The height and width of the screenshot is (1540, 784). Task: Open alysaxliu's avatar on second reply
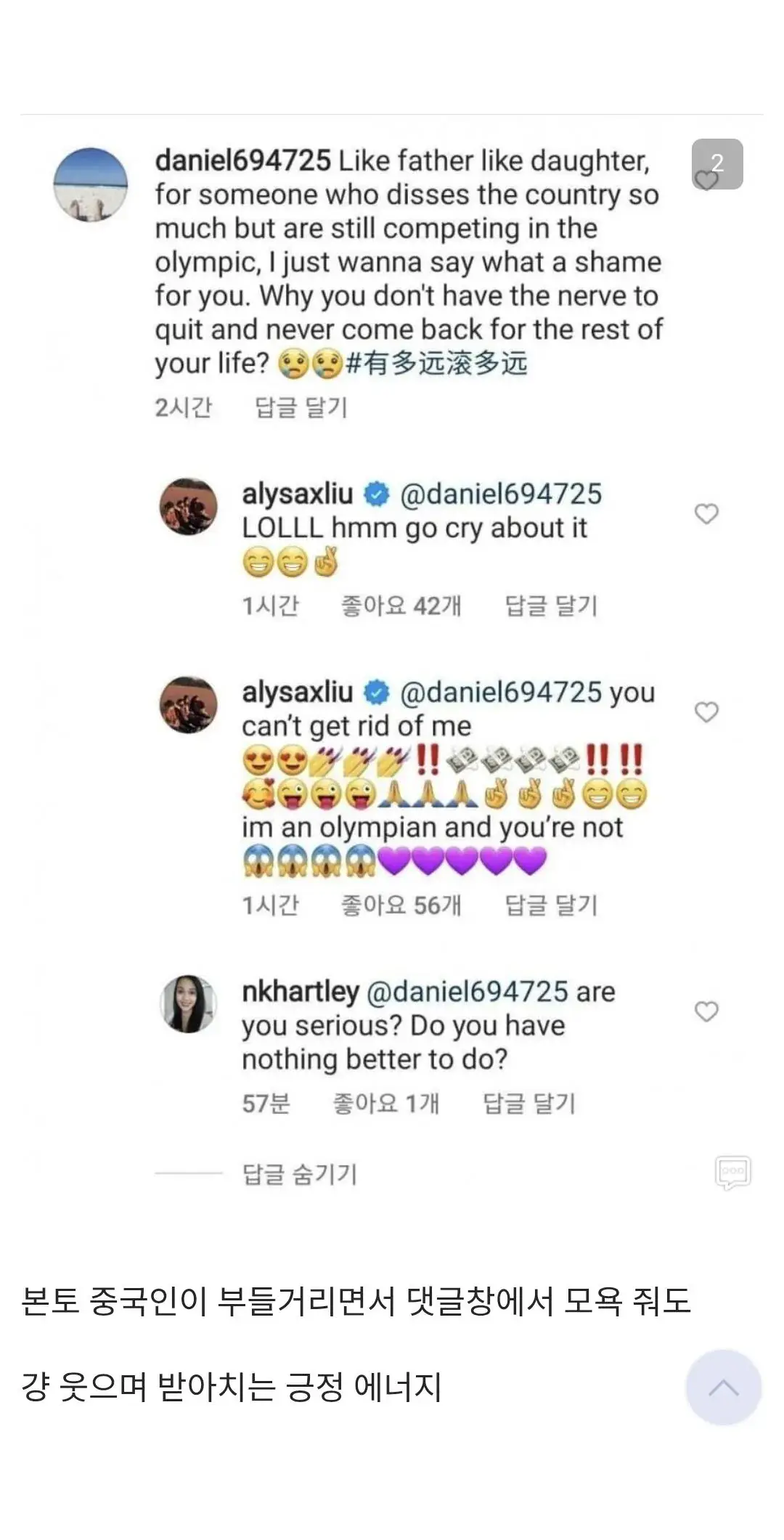pyautogui.click(x=189, y=704)
